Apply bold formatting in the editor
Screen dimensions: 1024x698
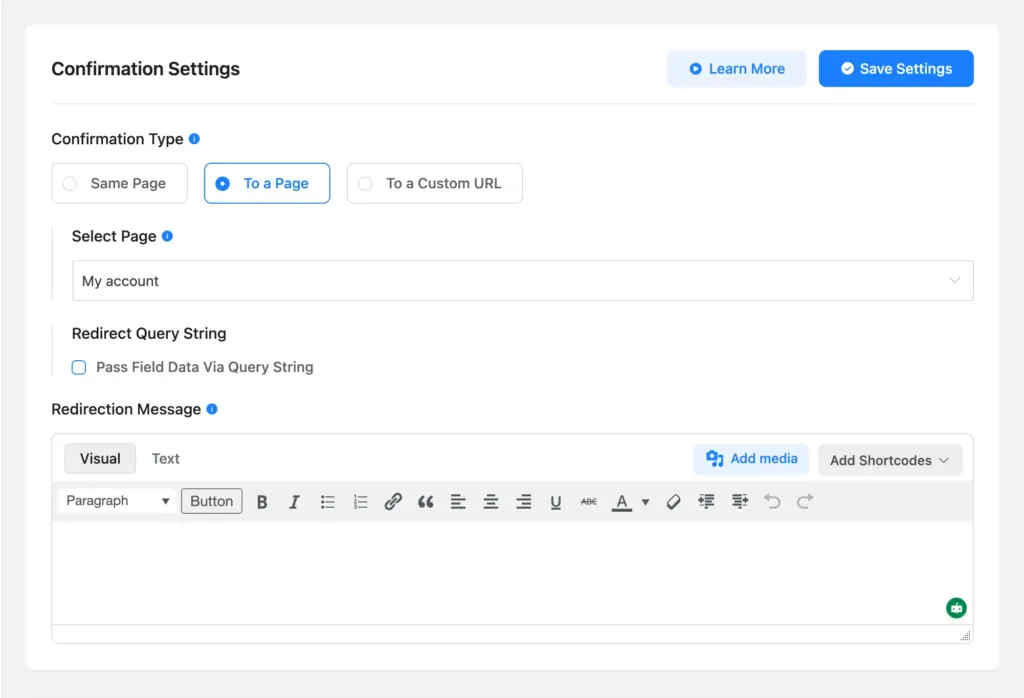click(x=262, y=501)
